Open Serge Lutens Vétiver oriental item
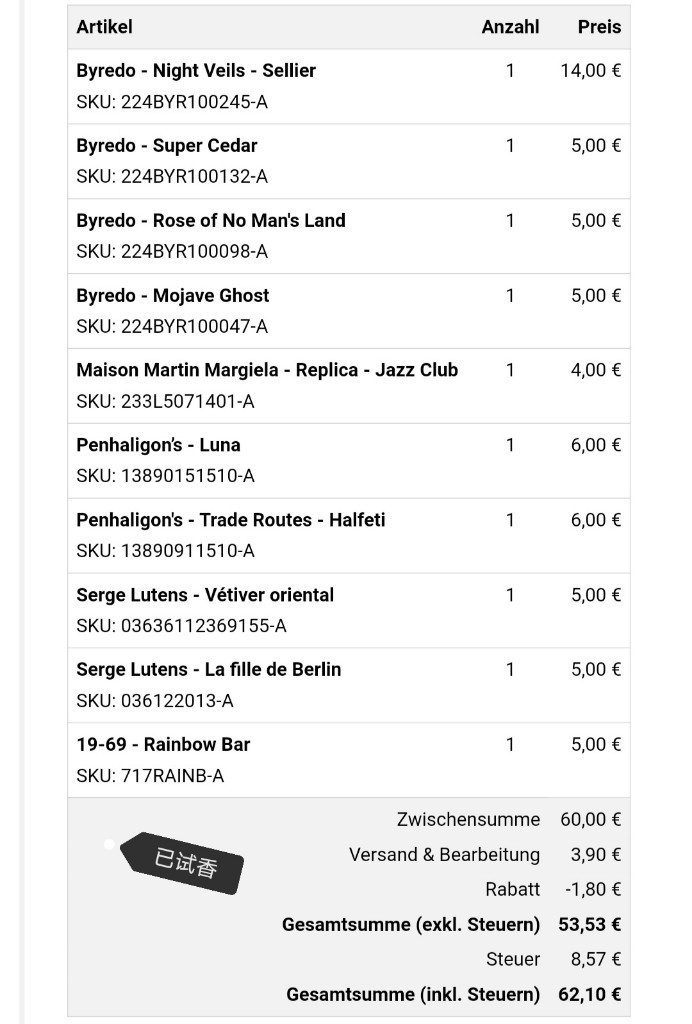Image resolution: width=692 pixels, height=1024 pixels. coord(205,595)
